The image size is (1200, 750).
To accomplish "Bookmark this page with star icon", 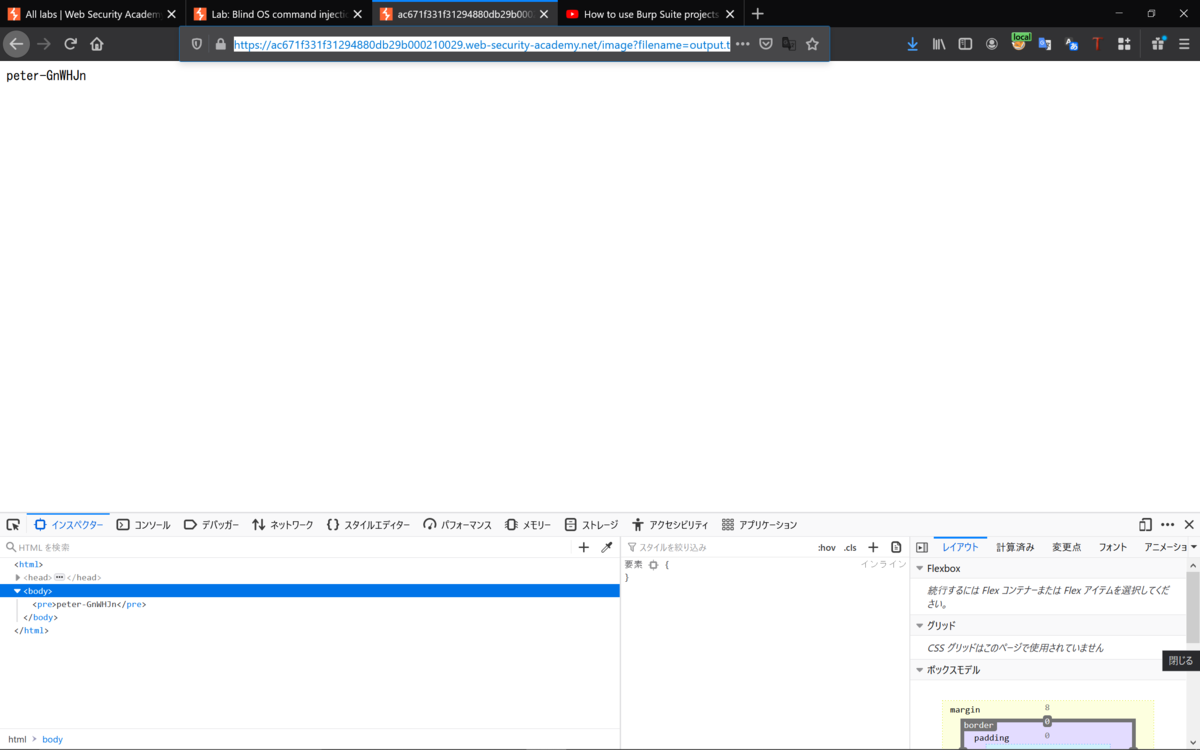I will tap(812, 44).
